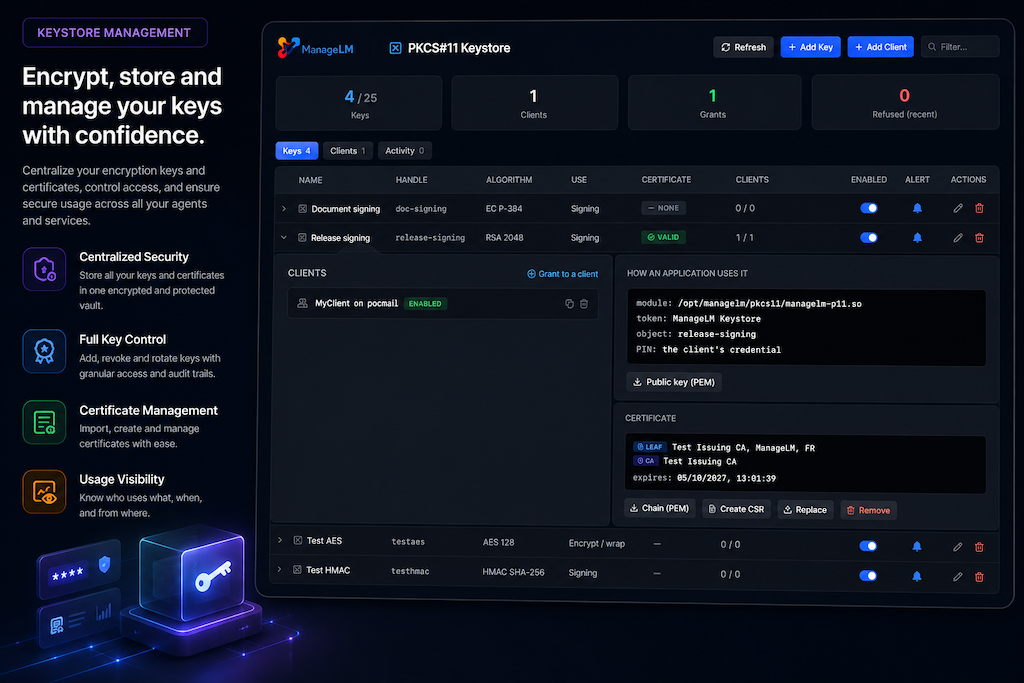
Task: Collapse the Release signing row
Action: [283, 238]
